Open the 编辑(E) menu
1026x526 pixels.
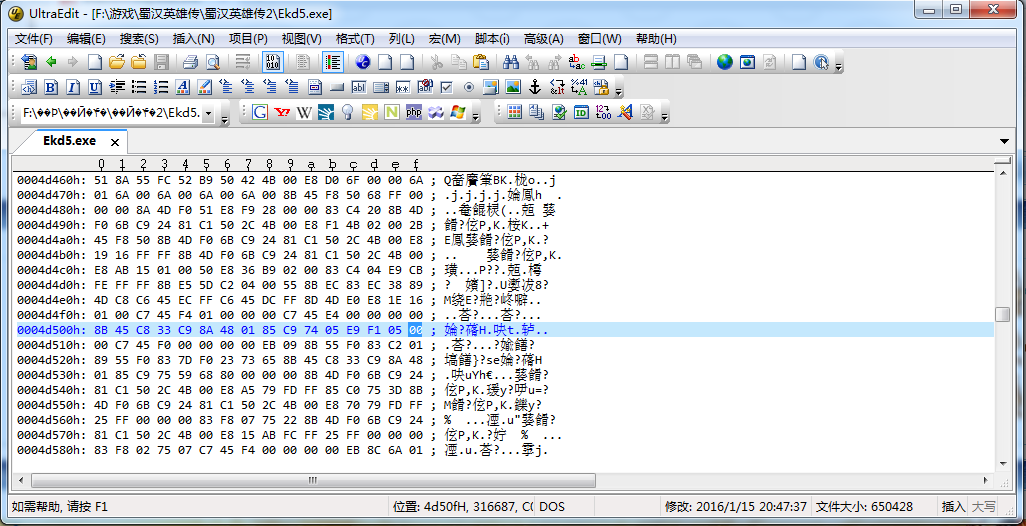[x=86, y=39]
